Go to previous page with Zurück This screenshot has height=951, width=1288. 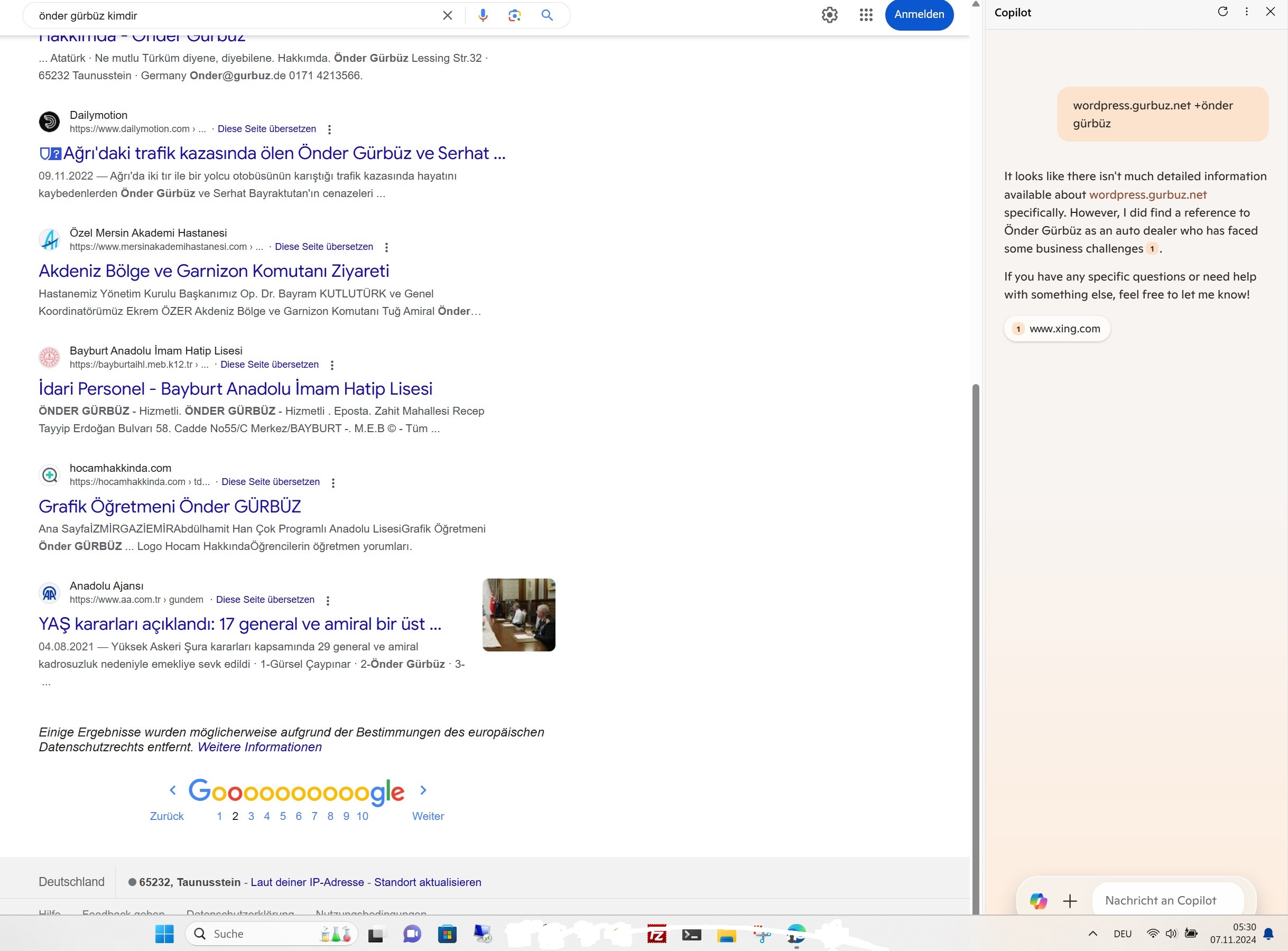pos(167,816)
